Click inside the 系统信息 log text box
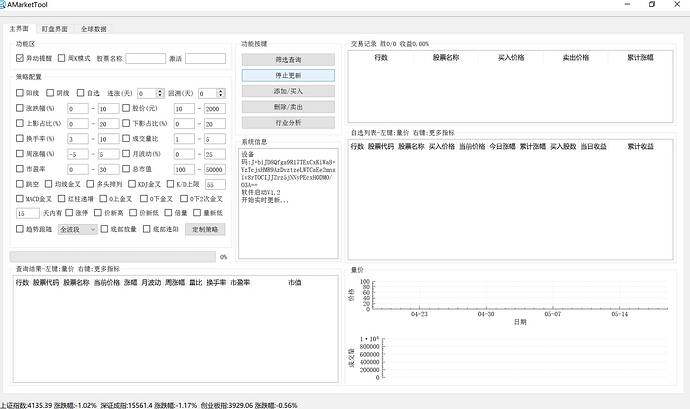 (288, 203)
